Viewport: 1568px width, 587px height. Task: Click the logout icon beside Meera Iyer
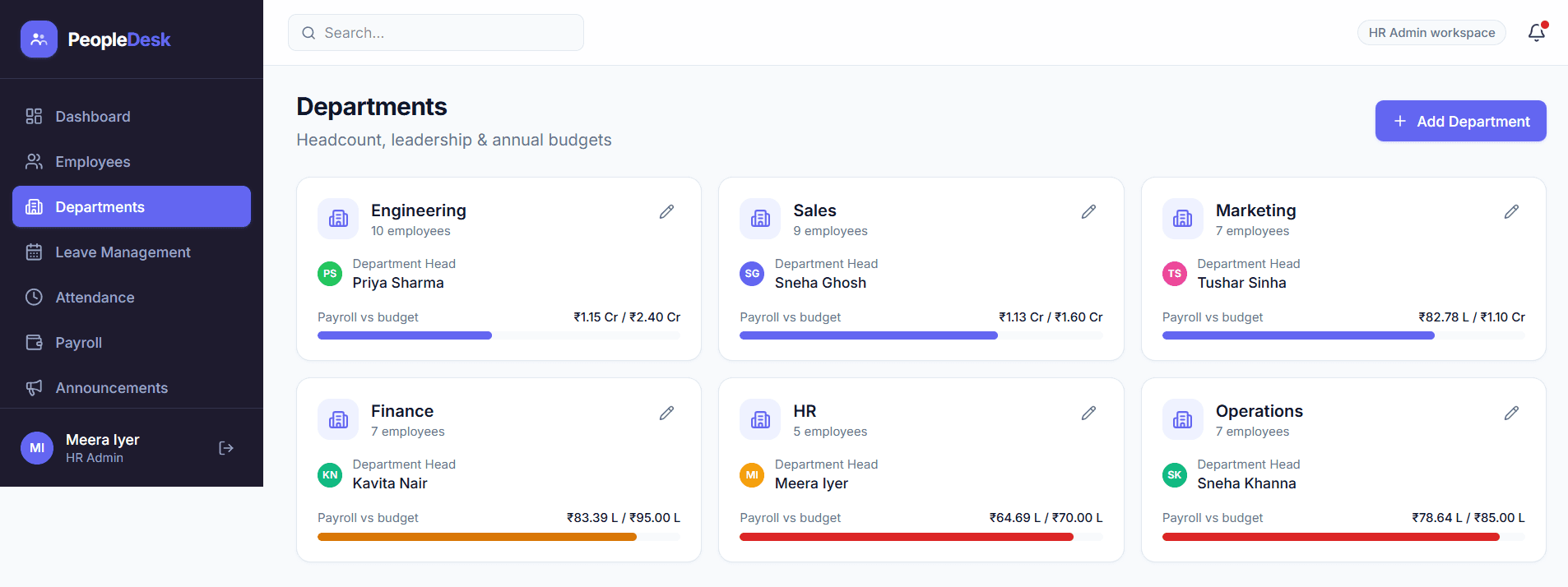226,448
